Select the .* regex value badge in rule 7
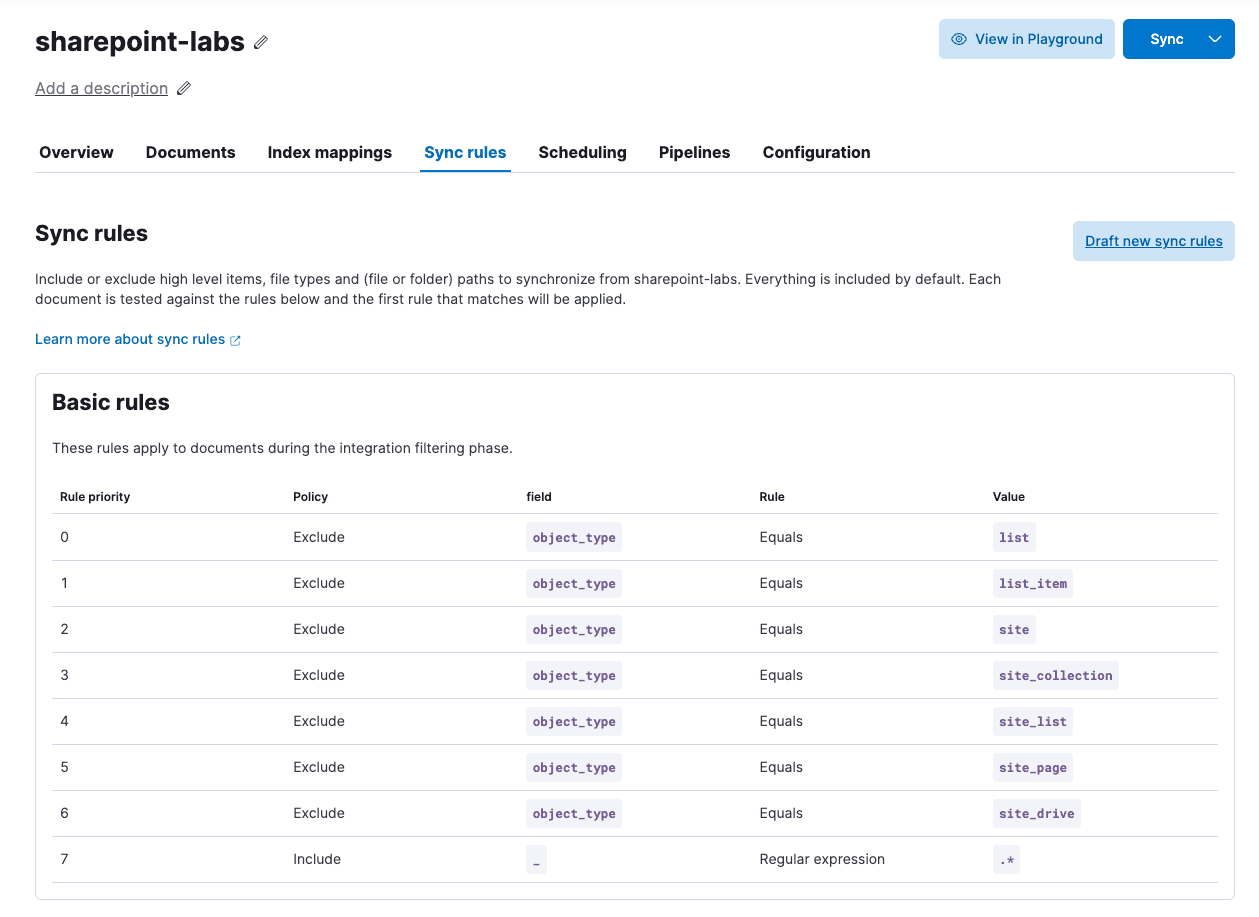 [x=1006, y=859]
